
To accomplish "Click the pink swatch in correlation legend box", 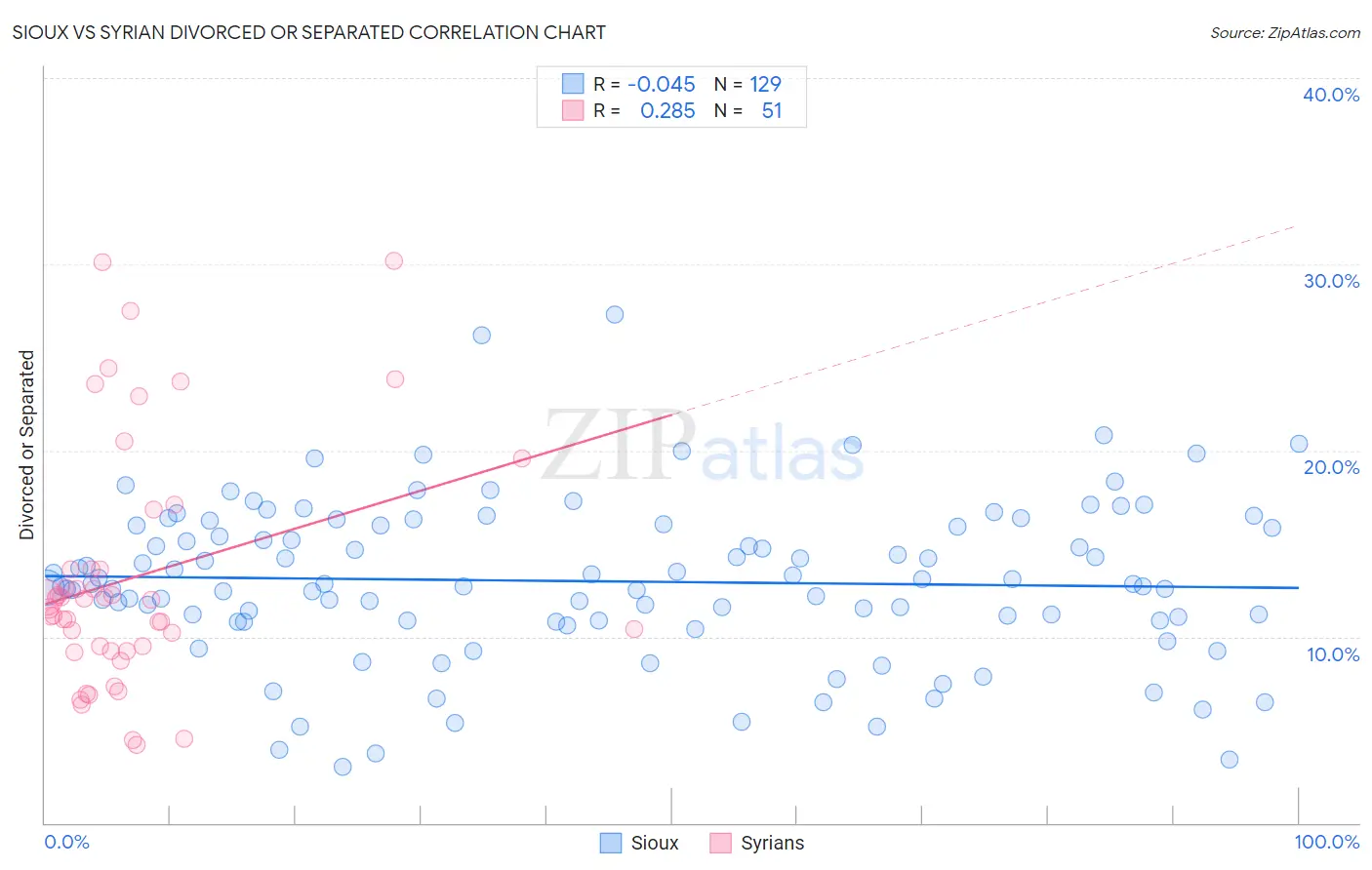I will (x=573, y=110).
